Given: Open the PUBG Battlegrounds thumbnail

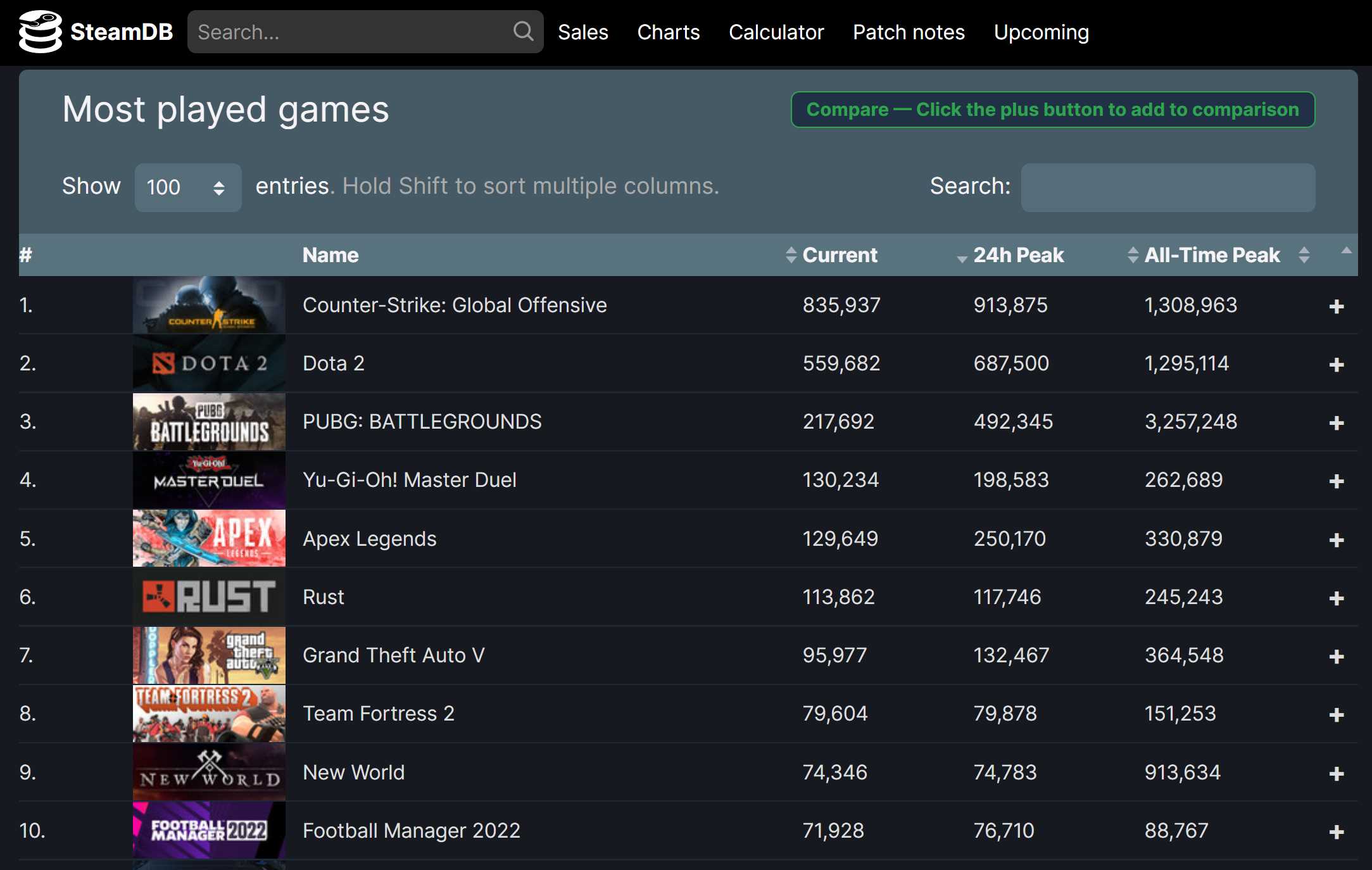Looking at the screenshot, I should point(209,422).
